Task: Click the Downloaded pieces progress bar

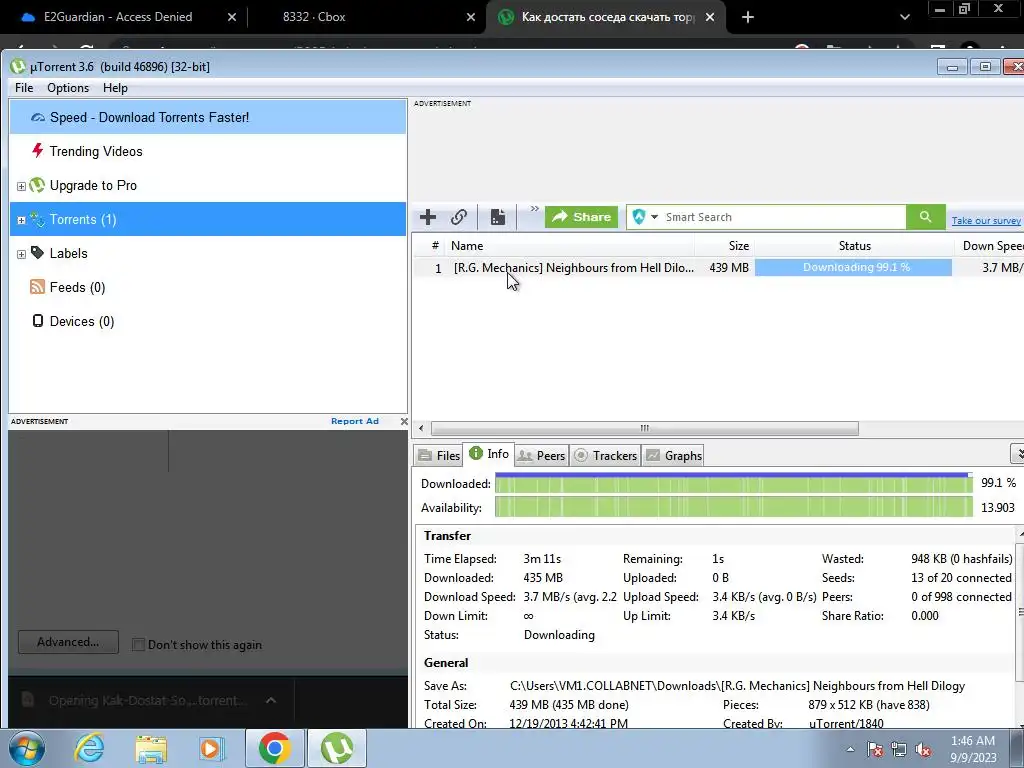Action: click(734, 484)
